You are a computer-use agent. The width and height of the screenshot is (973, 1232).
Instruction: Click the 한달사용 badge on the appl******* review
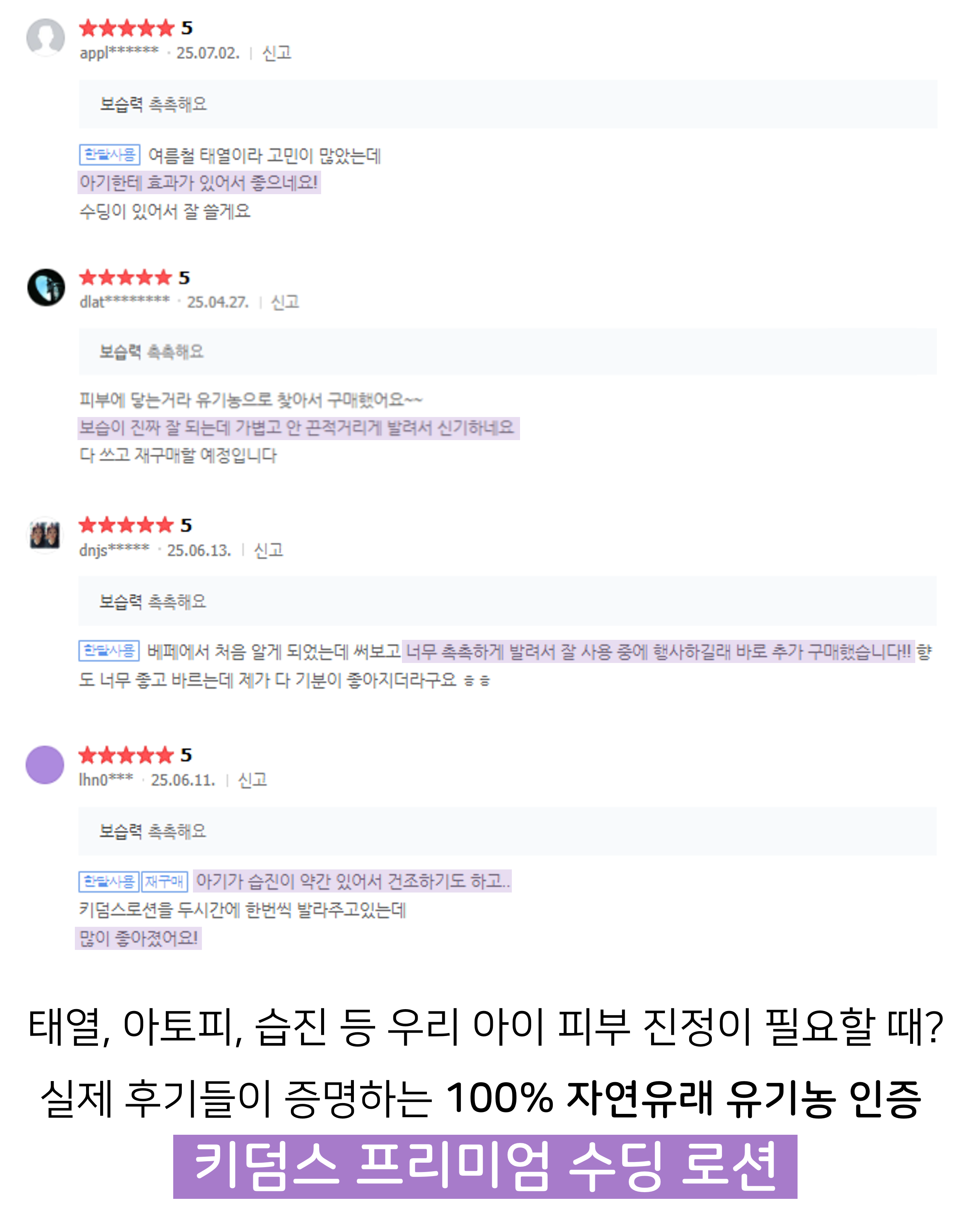(110, 154)
